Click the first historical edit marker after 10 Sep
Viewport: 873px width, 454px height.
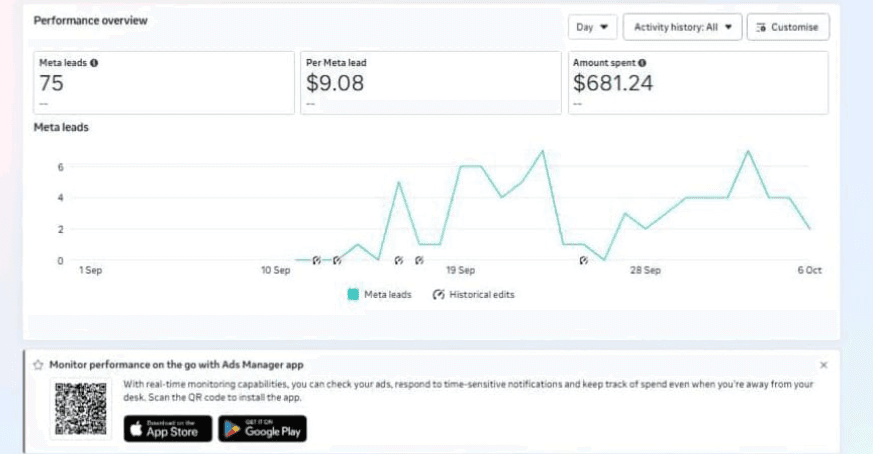[316, 260]
